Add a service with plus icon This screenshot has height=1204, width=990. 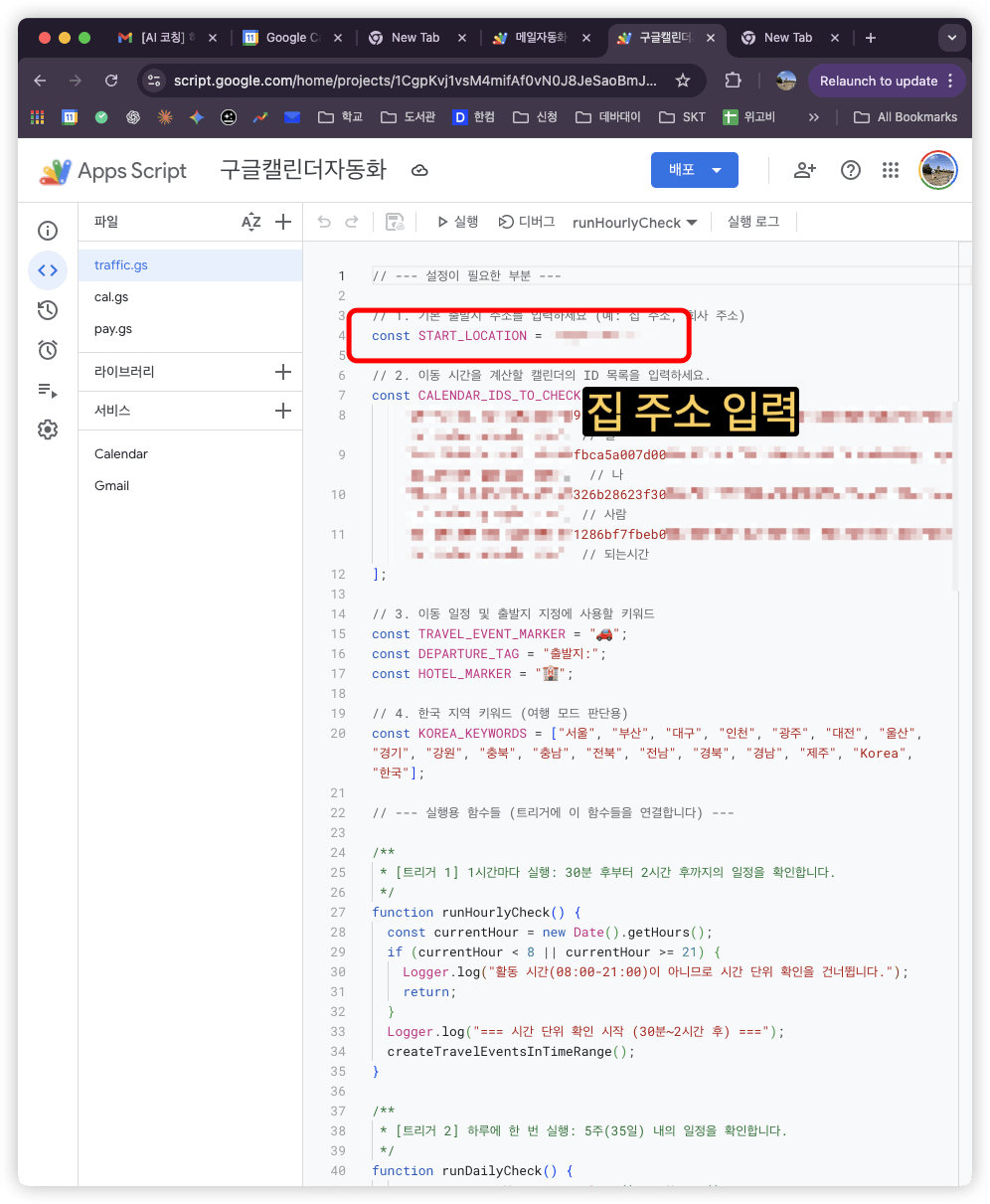click(x=283, y=411)
